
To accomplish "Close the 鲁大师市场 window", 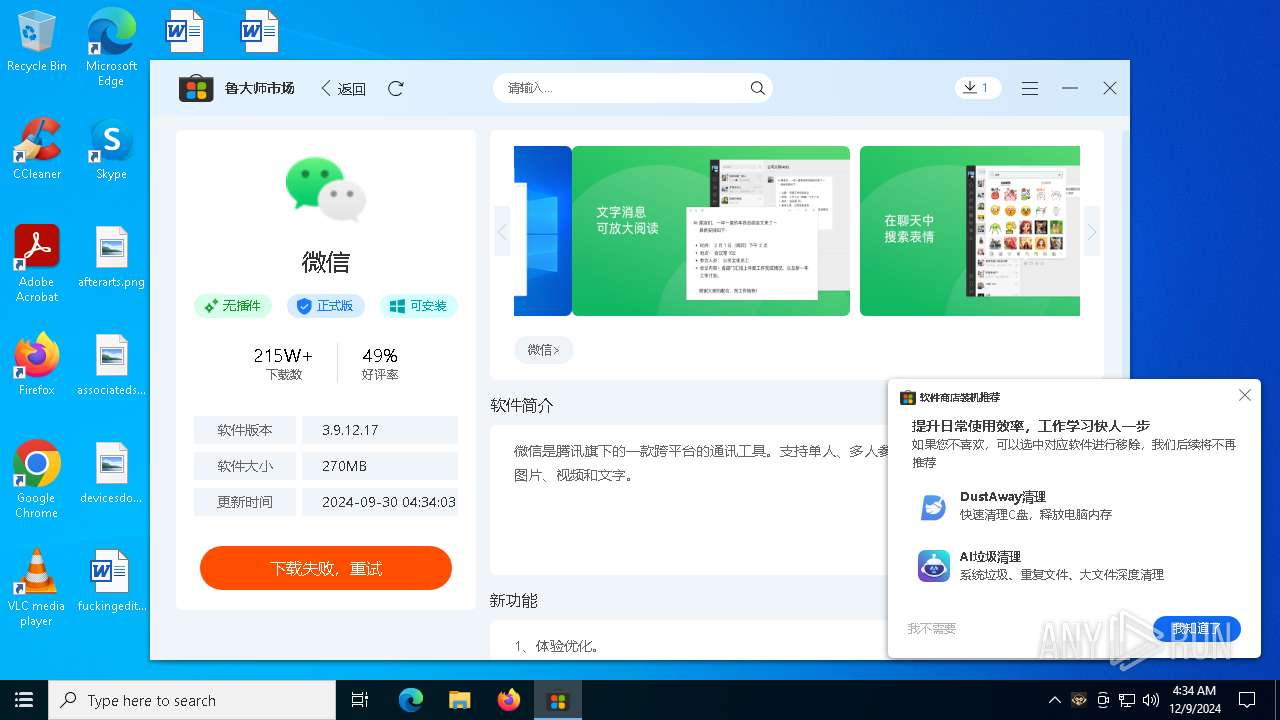I will click(1110, 88).
